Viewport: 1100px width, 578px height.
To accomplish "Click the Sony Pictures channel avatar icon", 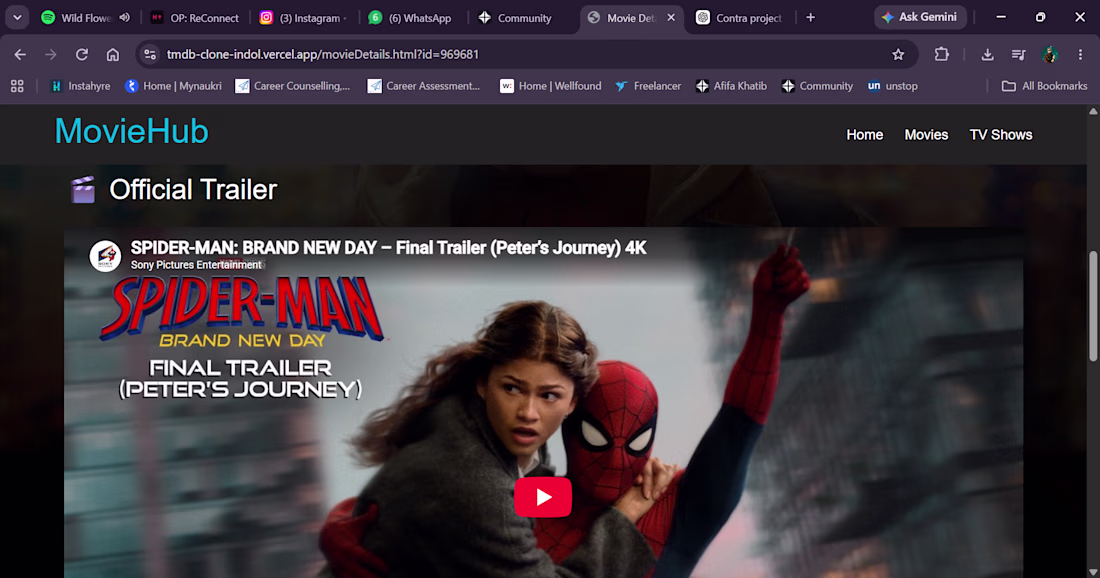I will tap(105, 256).
